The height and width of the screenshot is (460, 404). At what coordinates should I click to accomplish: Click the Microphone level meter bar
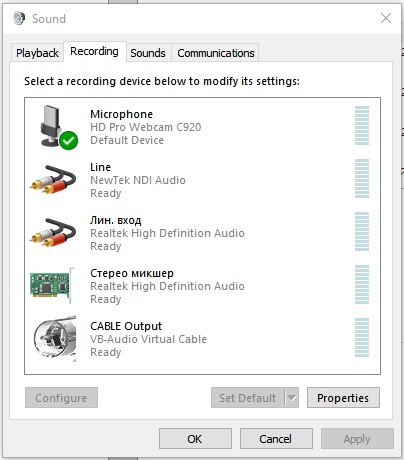click(x=362, y=125)
